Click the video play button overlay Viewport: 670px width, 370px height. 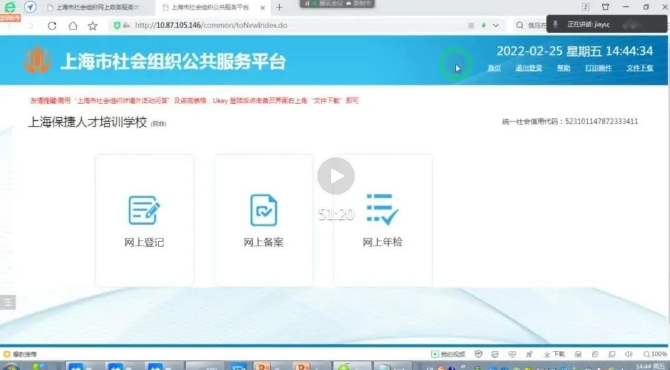336,176
